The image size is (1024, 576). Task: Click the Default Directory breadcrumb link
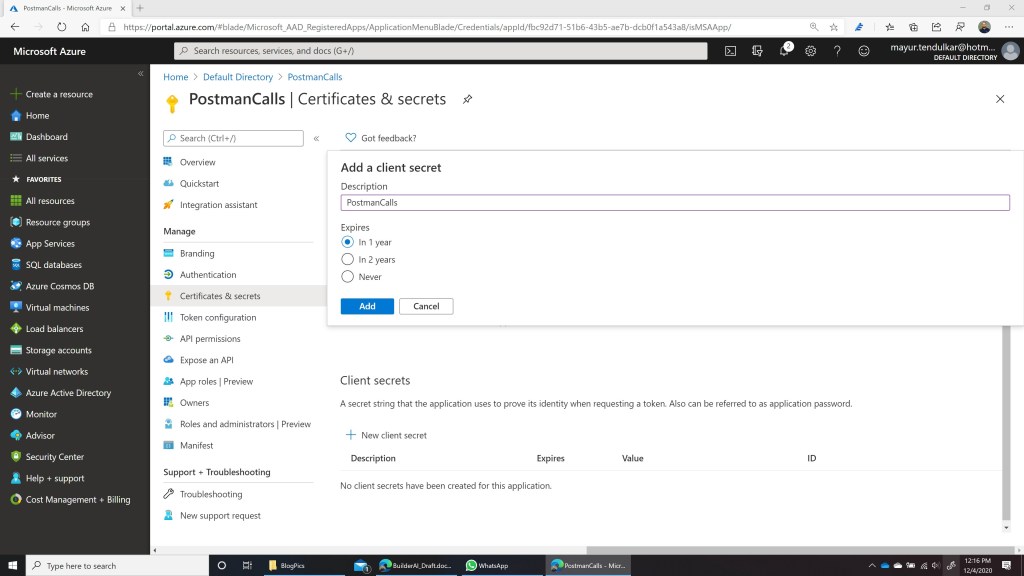pyautogui.click(x=237, y=77)
